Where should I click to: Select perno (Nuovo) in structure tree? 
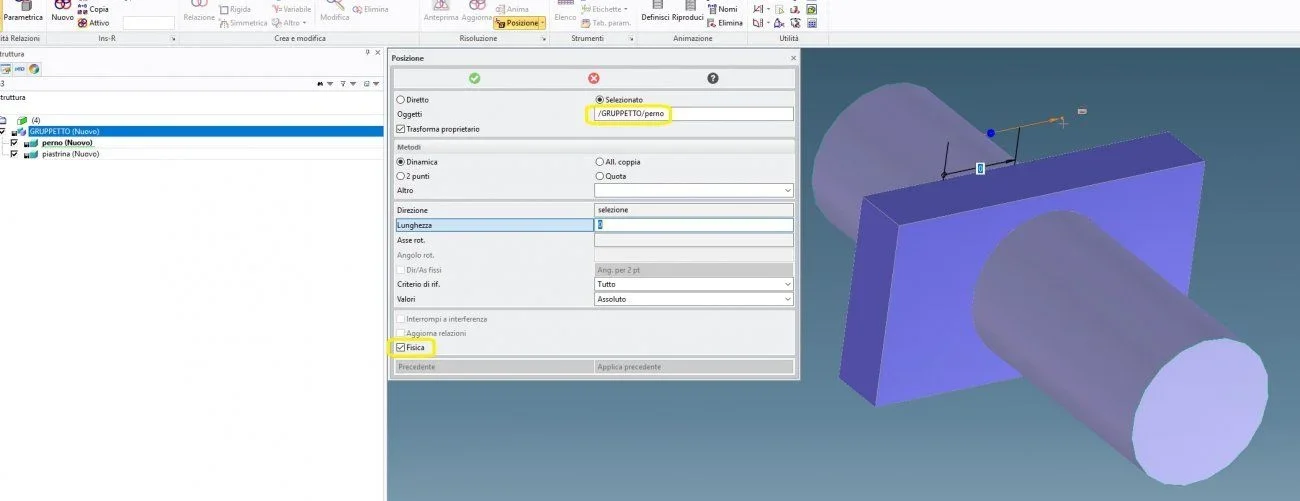(60, 143)
